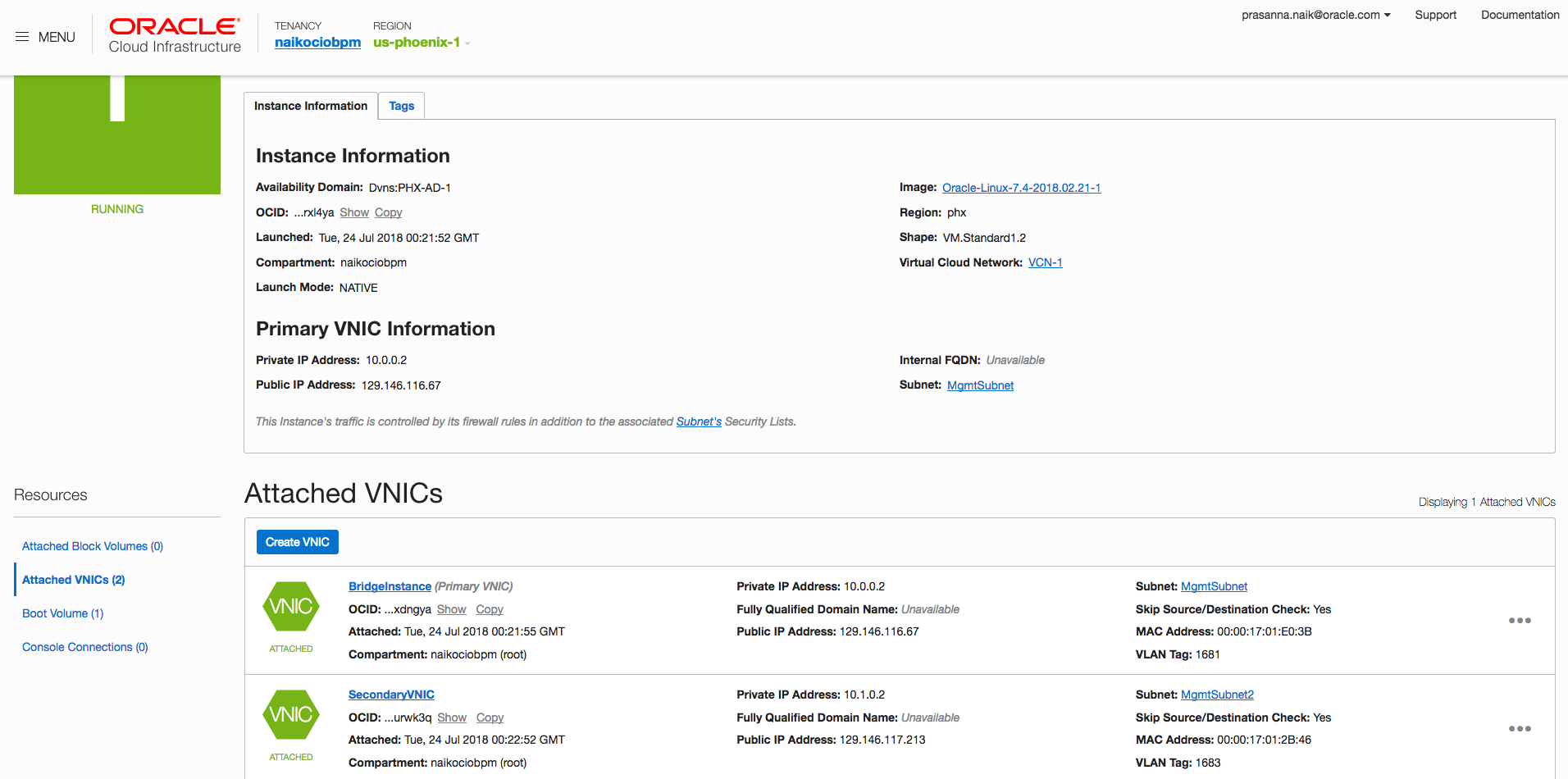
Task: Click the green running instance status image
Action: (x=117, y=135)
